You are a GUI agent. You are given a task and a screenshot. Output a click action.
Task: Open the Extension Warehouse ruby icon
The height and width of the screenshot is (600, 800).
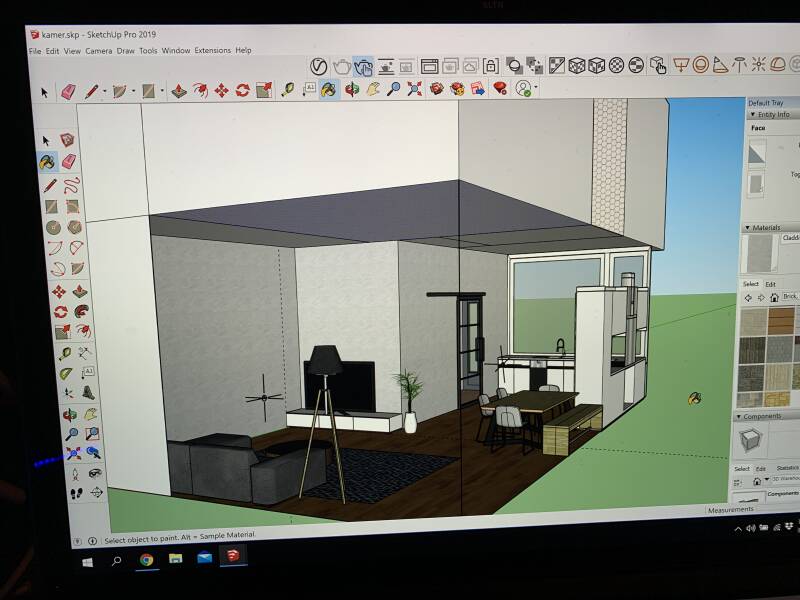[499, 88]
